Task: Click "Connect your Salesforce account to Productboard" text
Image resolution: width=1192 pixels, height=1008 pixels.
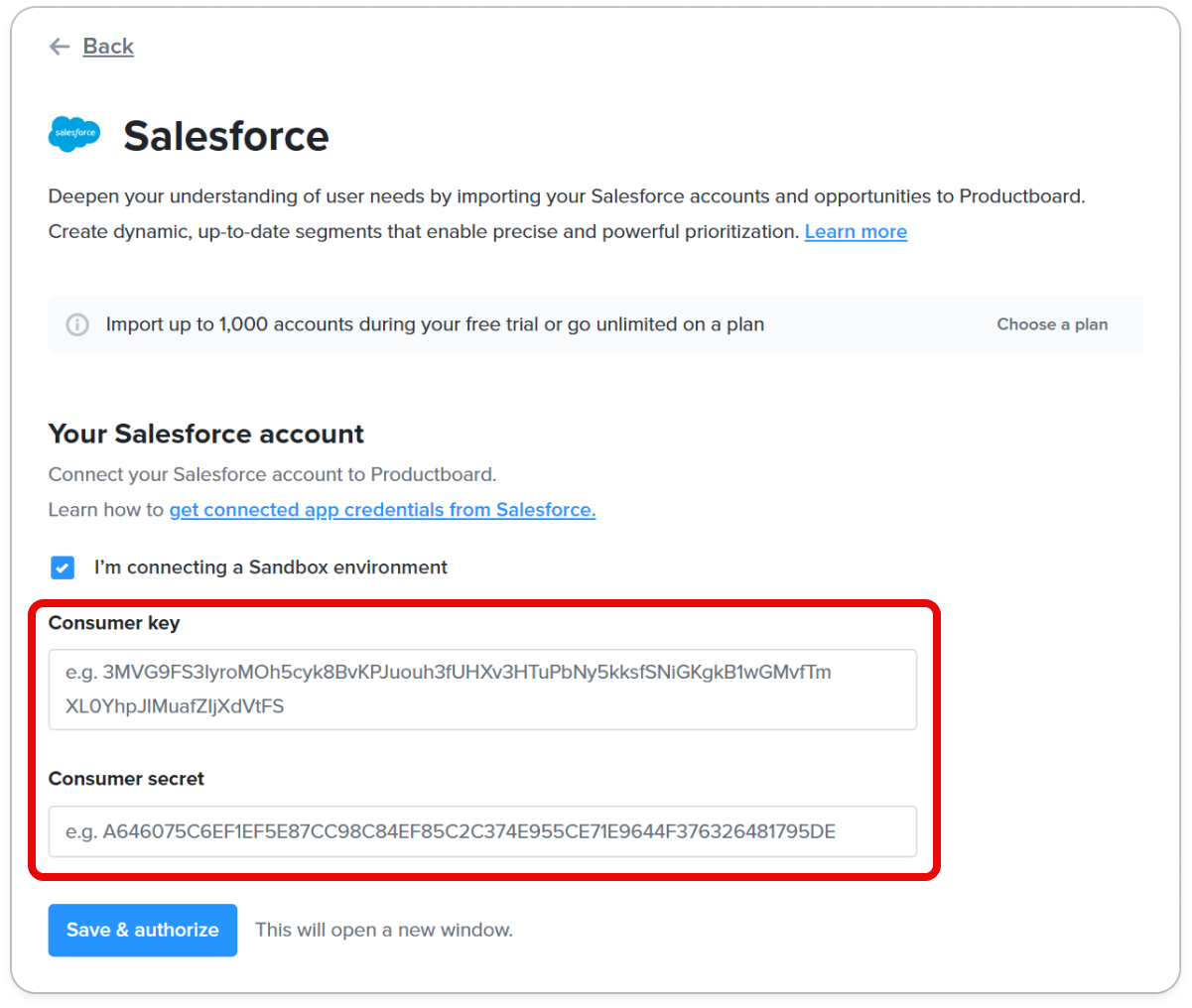Action: tap(273, 474)
